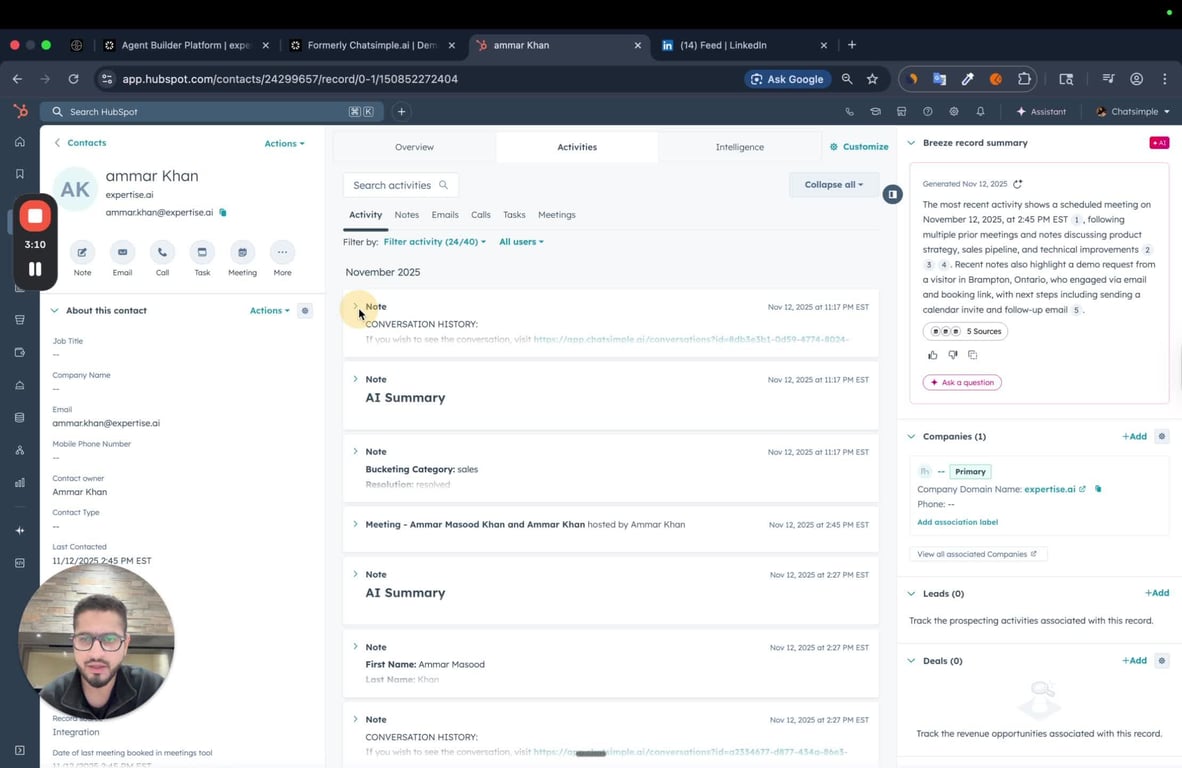Create a Task for the contact

(x=202, y=252)
